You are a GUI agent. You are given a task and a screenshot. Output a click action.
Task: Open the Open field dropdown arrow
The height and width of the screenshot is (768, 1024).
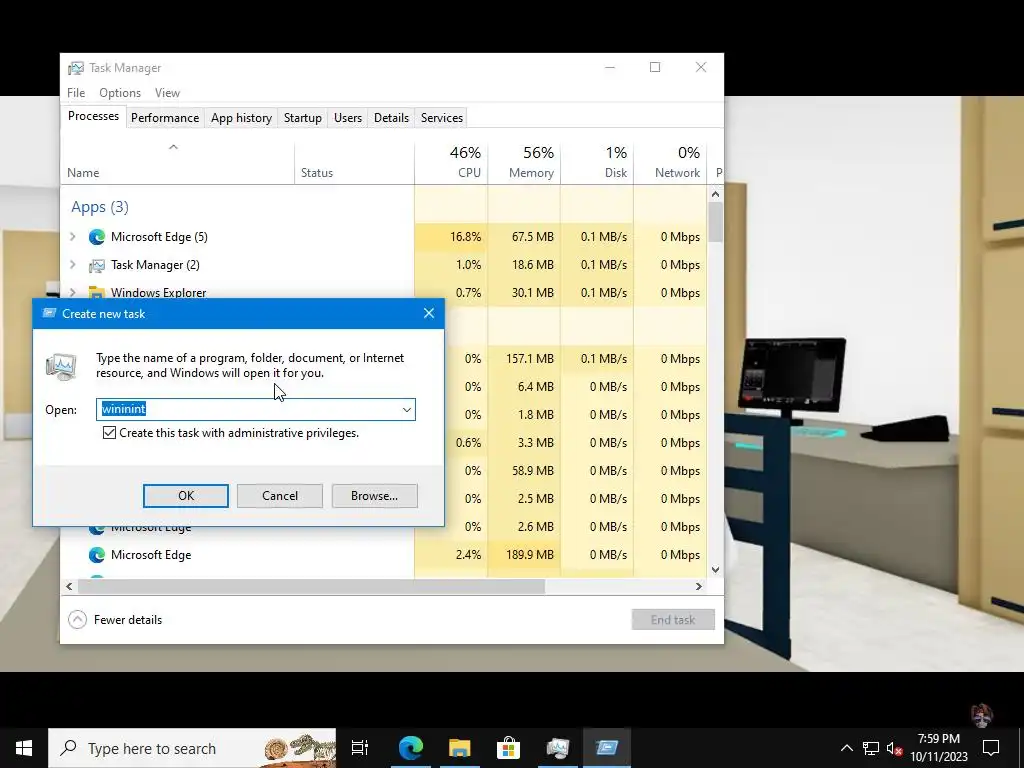coord(406,409)
